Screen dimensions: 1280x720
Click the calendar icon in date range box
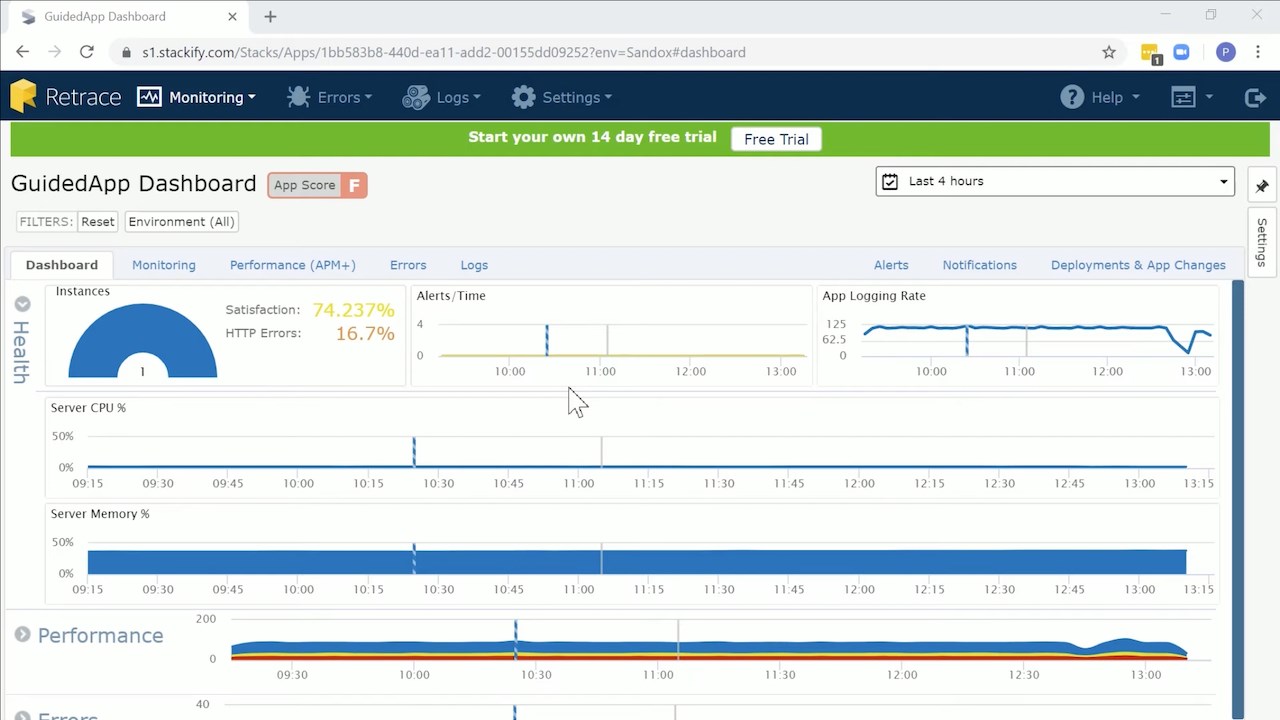click(890, 182)
